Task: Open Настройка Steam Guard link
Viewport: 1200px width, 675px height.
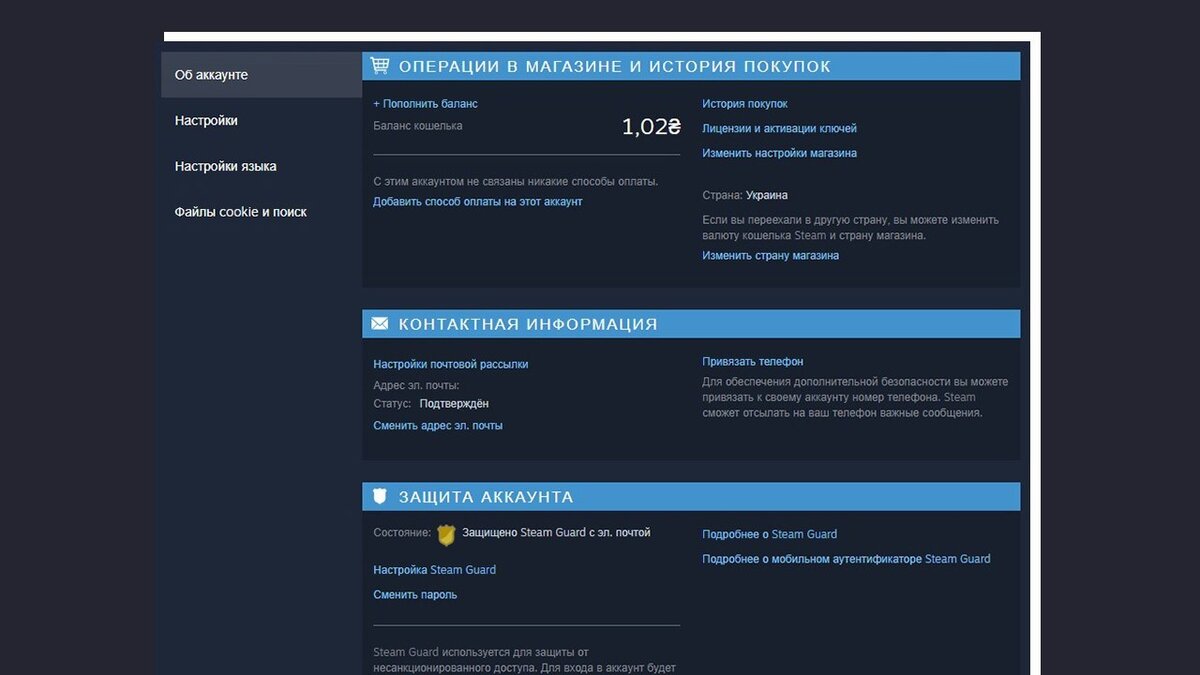Action: [434, 570]
